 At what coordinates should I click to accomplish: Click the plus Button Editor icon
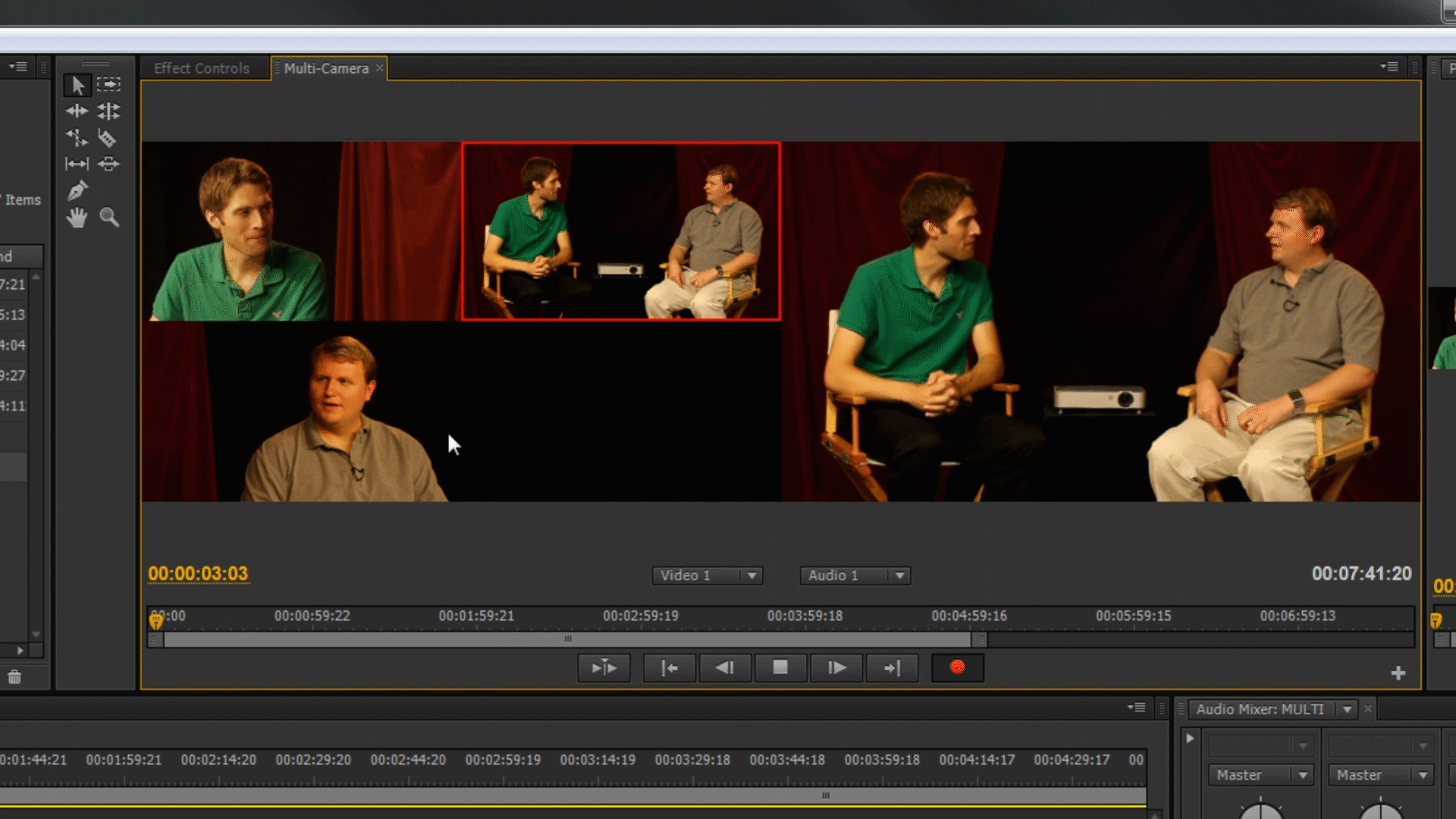(1398, 673)
